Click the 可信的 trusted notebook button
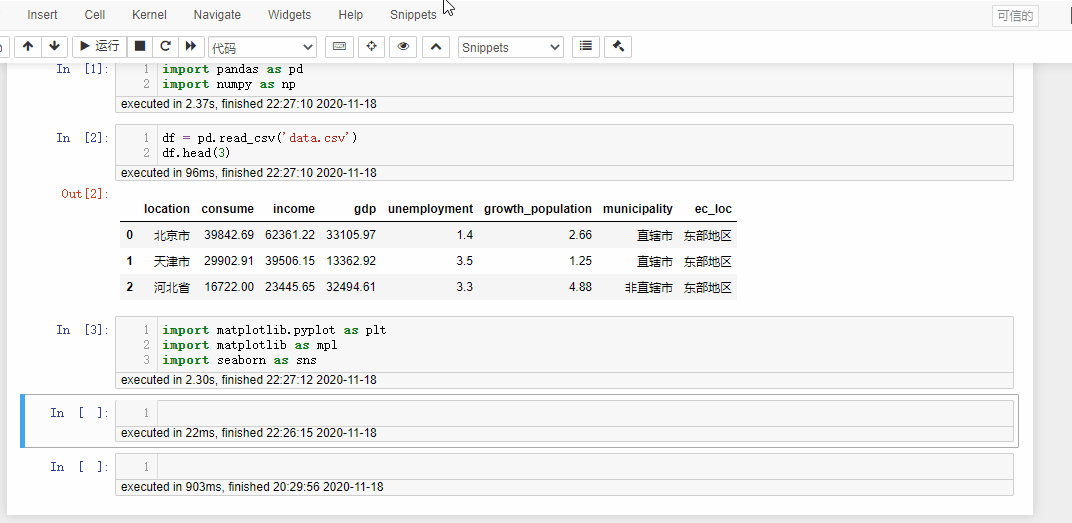The height and width of the screenshot is (523, 1072). [1014, 16]
